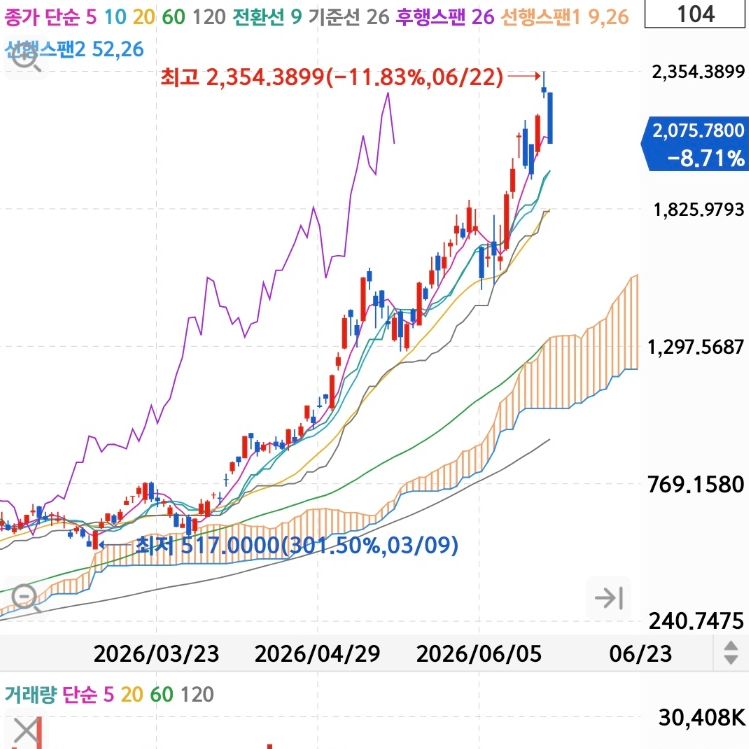Image resolution: width=749 pixels, height=749 pixels.
Task: Tap the zoom-out magnifier icon
Action: [26, 598]
